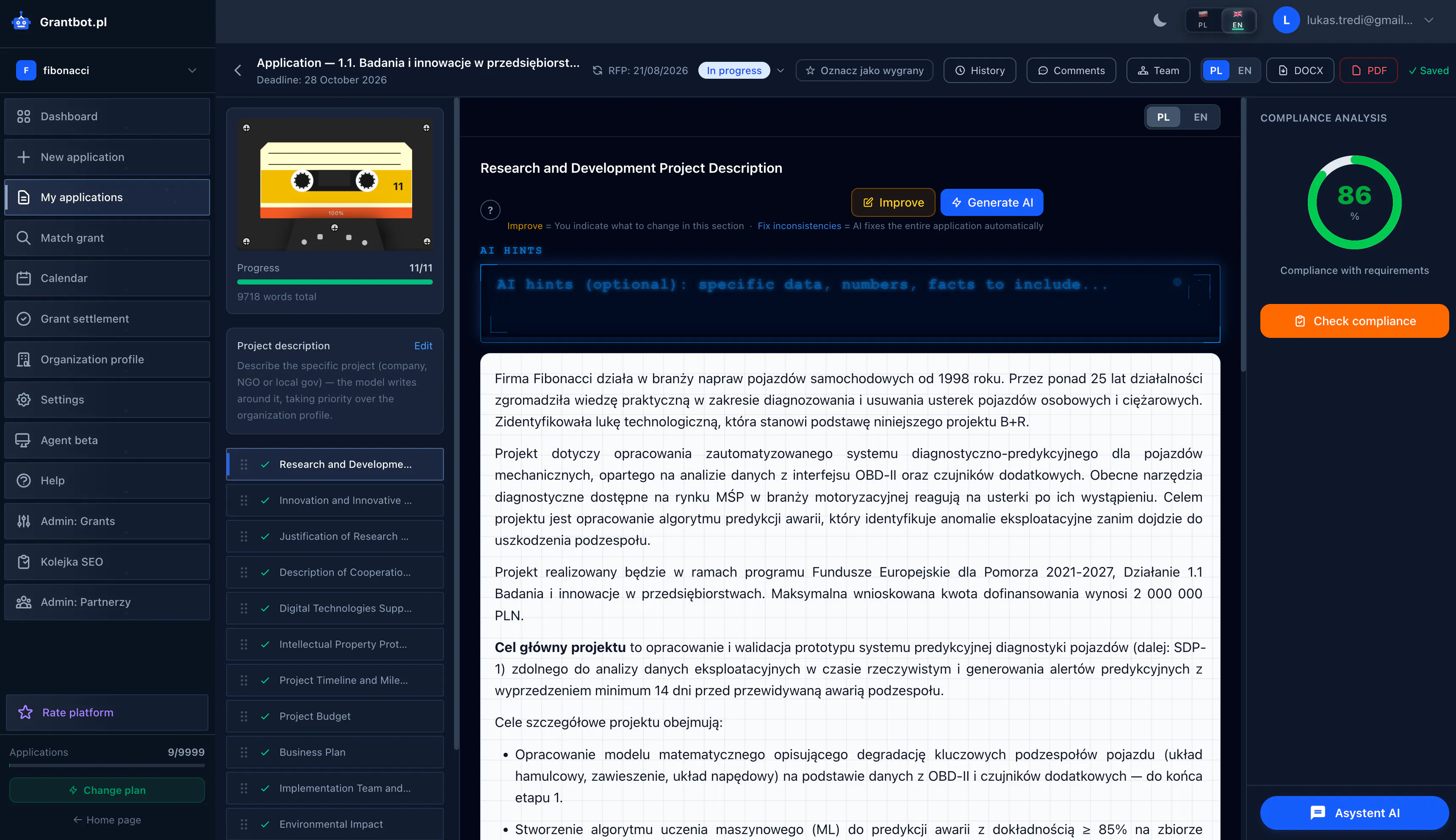Click the Check compliance button
1456x840 pixels.
(x=1354, y=321)
